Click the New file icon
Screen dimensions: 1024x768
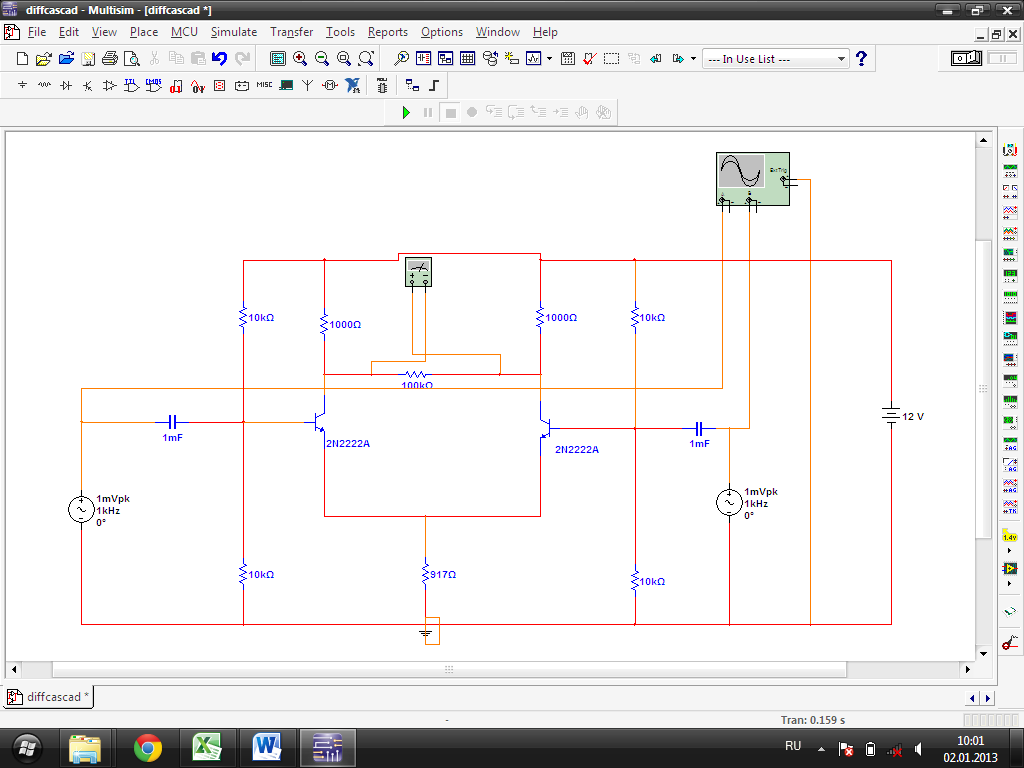[x=22, y=59]
